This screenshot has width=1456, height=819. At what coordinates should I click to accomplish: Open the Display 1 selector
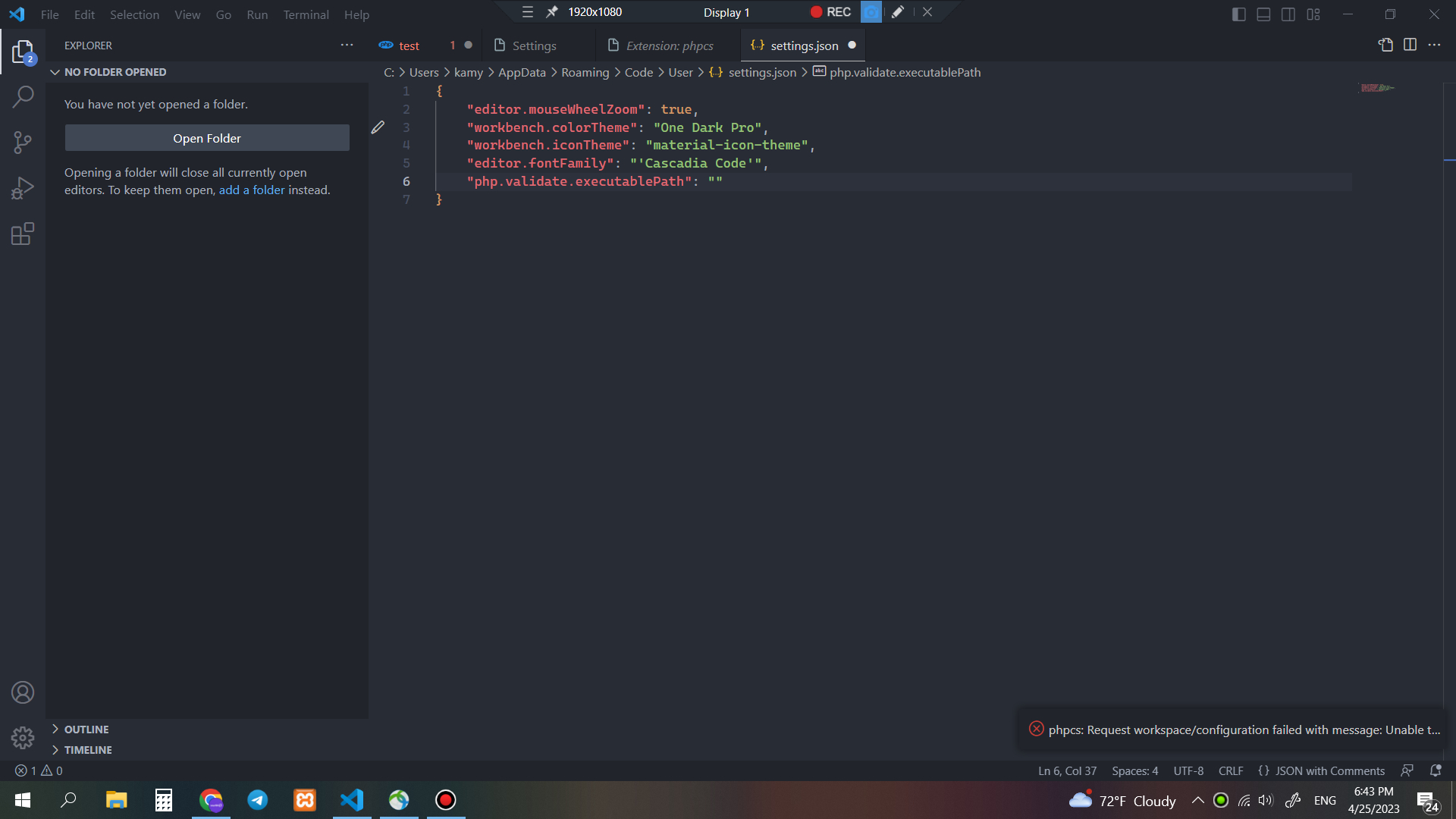726,12
